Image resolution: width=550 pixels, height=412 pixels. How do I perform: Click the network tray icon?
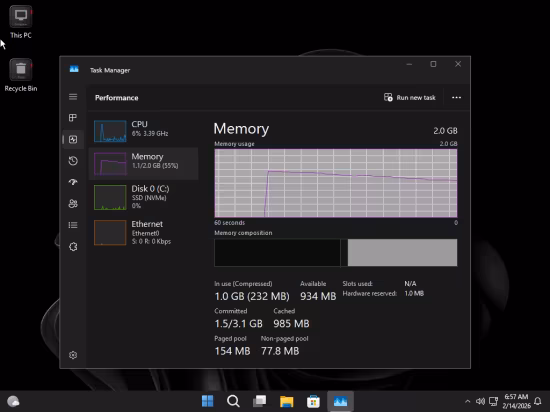(x=493, y=401)
